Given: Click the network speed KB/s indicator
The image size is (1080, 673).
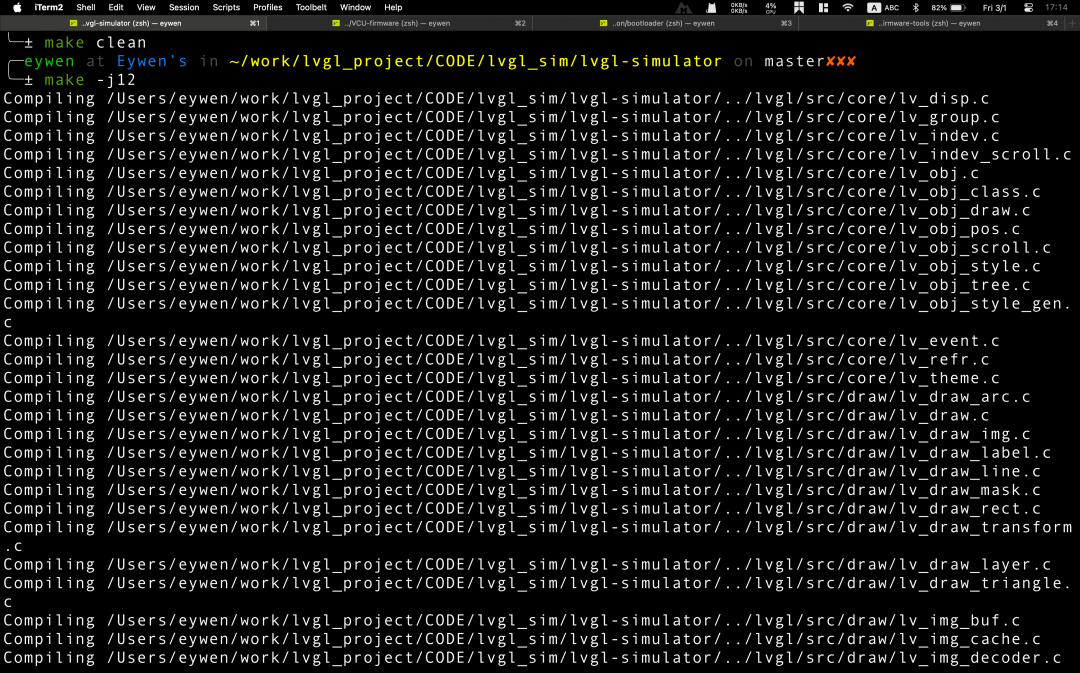Looking at the screenshot, I should [x=739, y=7].
